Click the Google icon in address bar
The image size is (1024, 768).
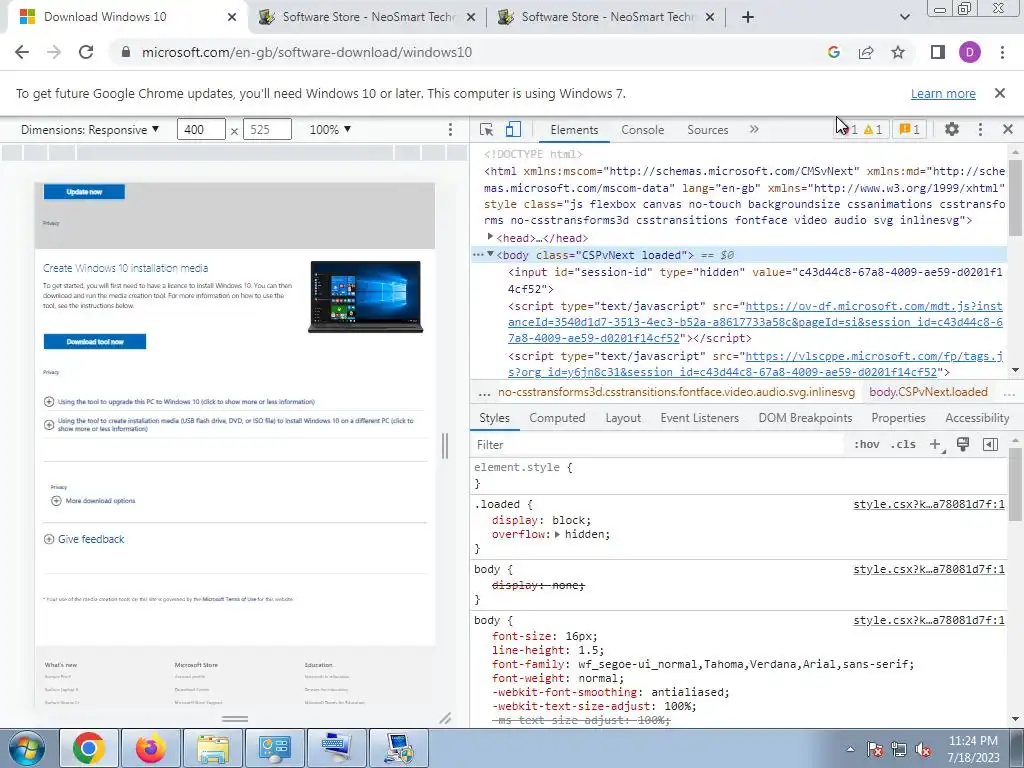click(x=833, y=52)
